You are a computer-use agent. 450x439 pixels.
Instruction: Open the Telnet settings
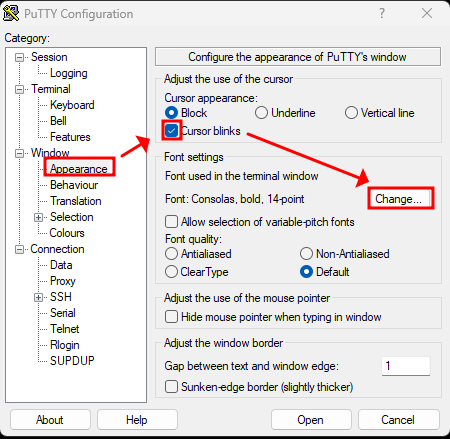65,329
